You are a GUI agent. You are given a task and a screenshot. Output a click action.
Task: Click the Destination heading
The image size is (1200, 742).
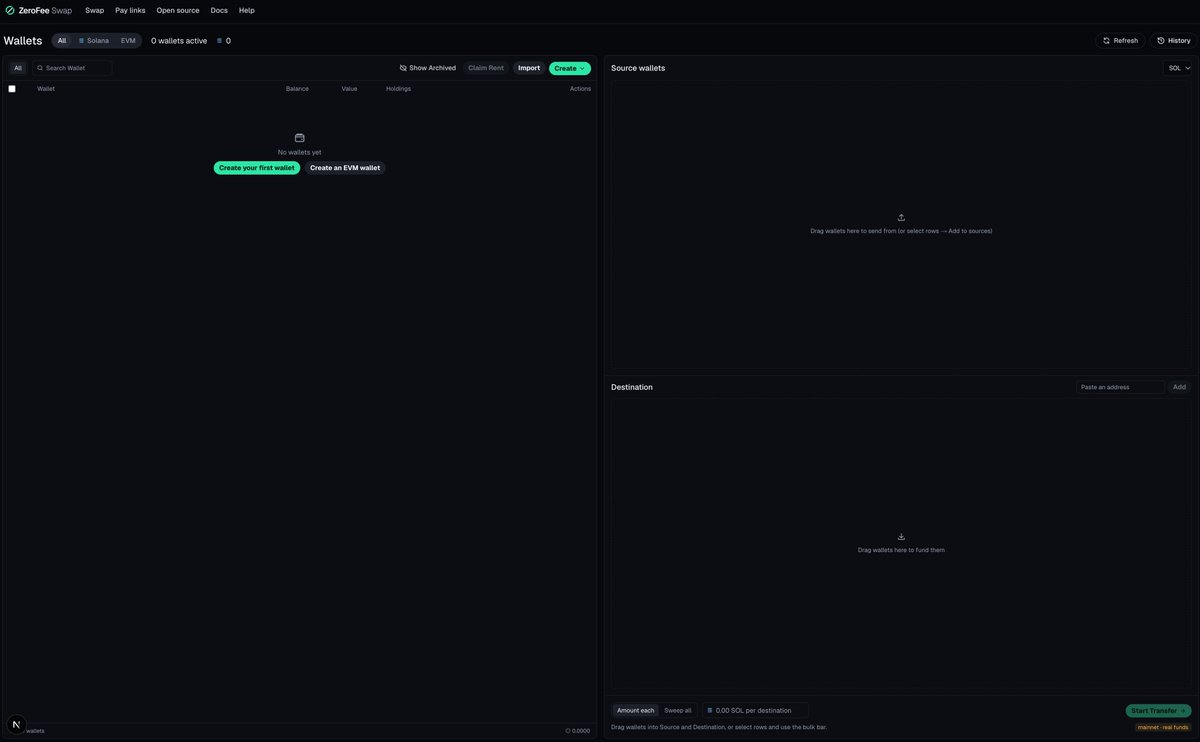tap(632, 387)
